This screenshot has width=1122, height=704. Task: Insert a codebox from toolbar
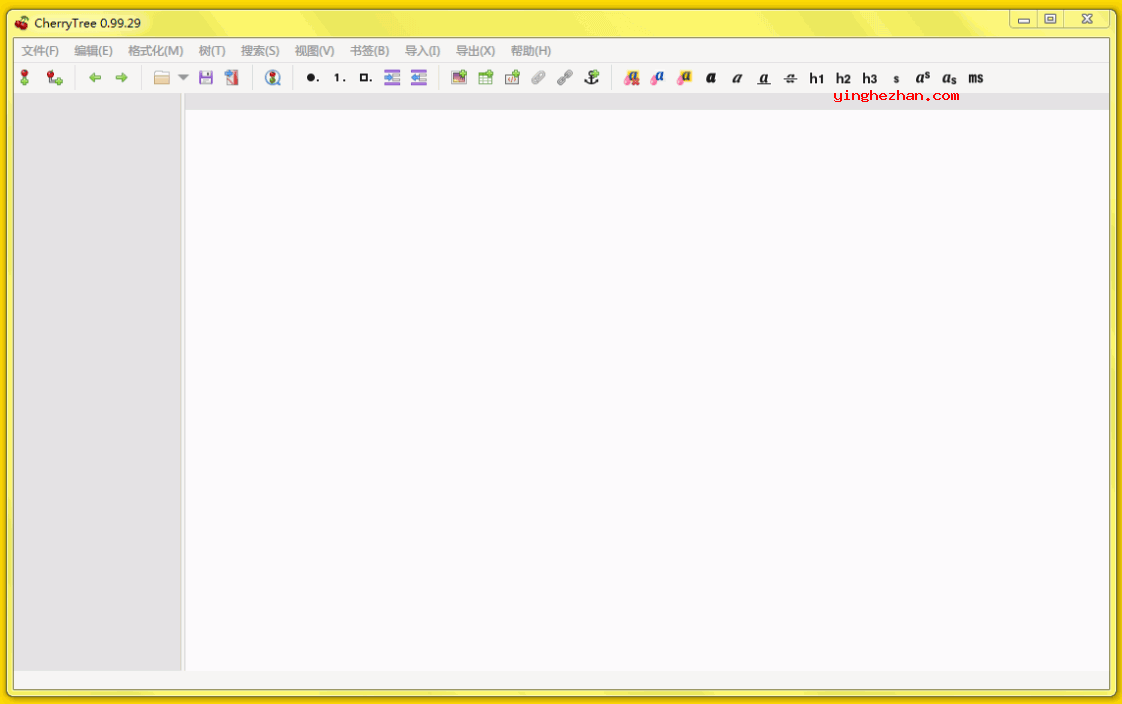[512, 77]
